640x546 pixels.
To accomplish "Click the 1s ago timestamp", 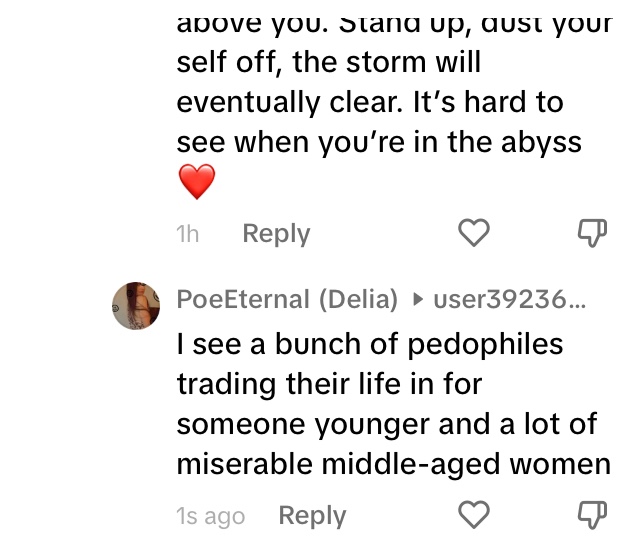I will (210, 516).
